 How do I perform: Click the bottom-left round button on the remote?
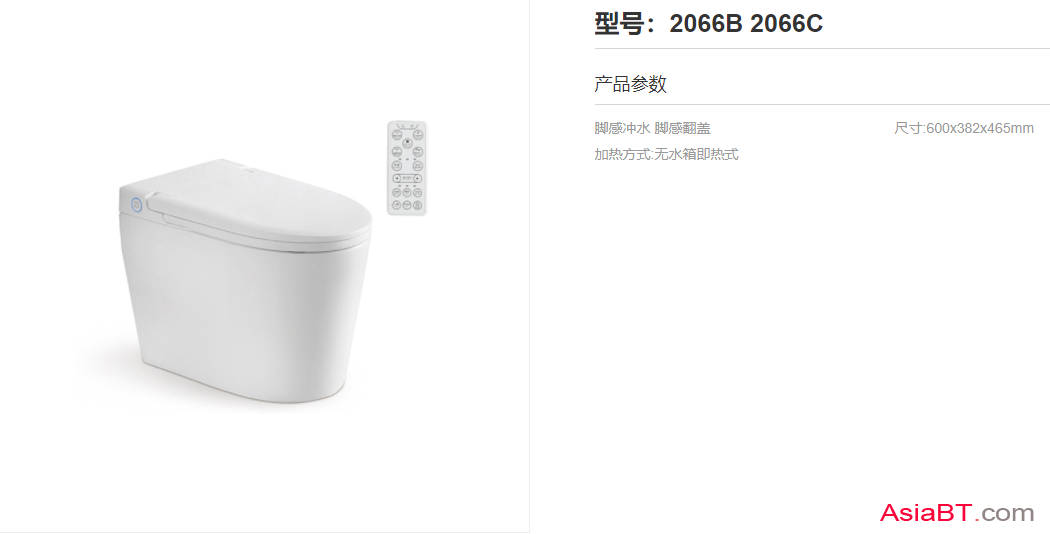point(396,205)
